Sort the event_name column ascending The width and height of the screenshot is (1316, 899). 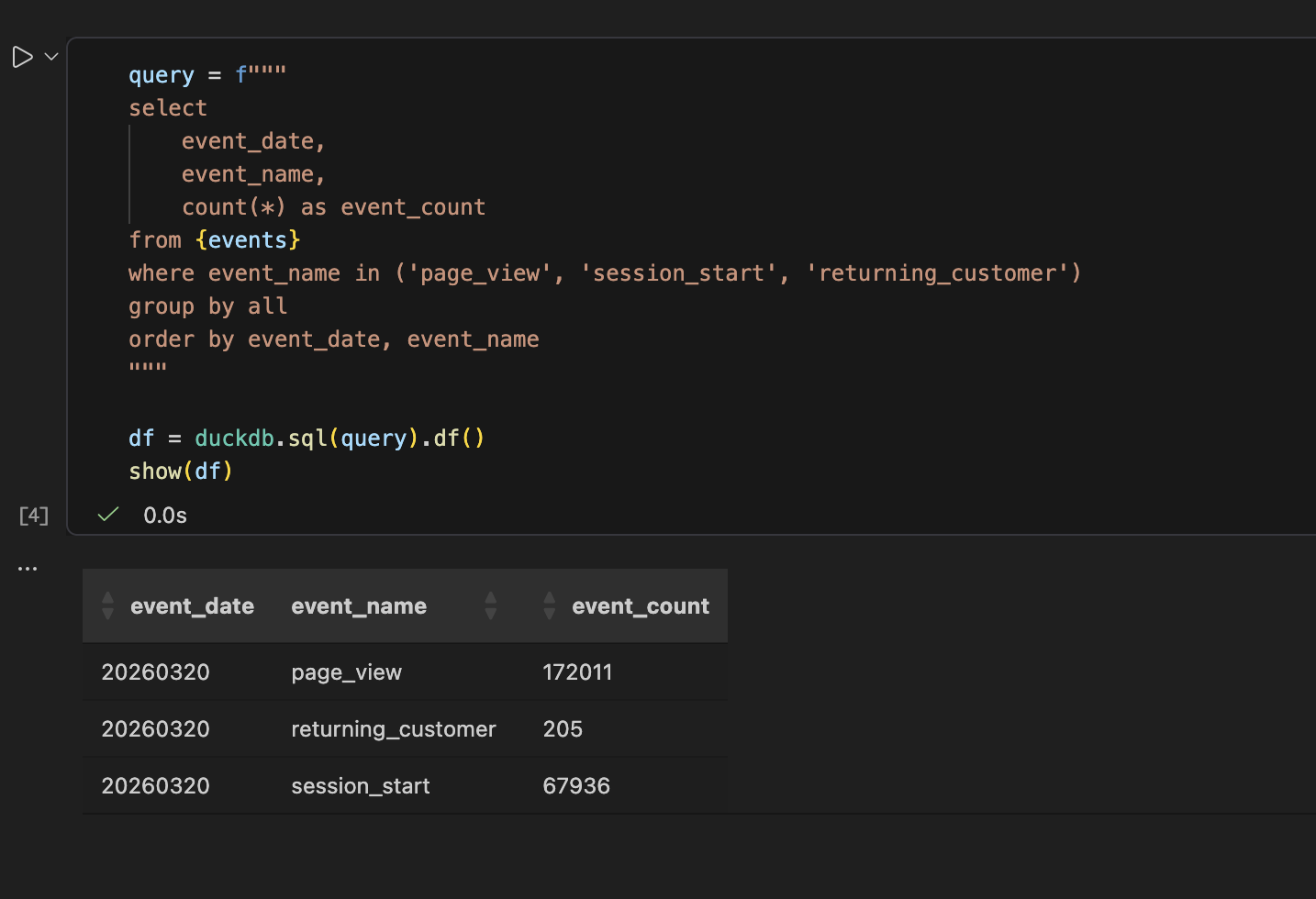tap(491, 599)
